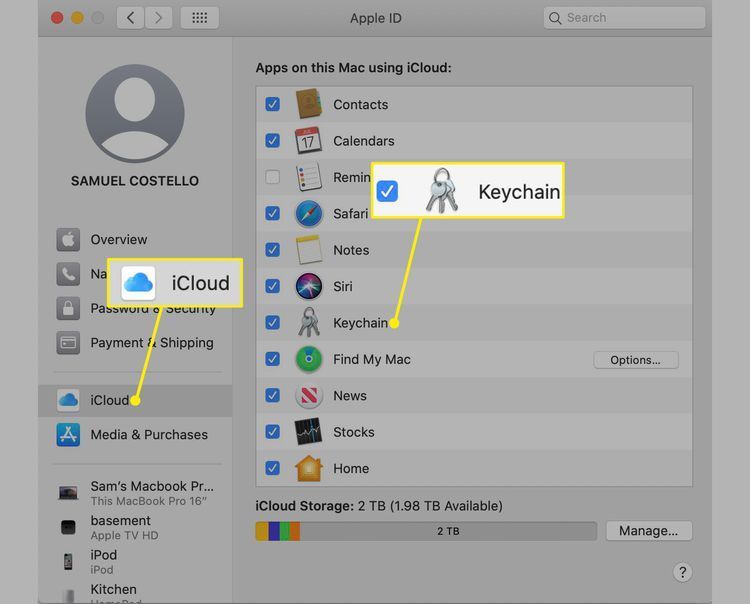The height and width of the screenshot is (604, 750).
Task: Click the Stocks app icon
Action: (307, 432)
